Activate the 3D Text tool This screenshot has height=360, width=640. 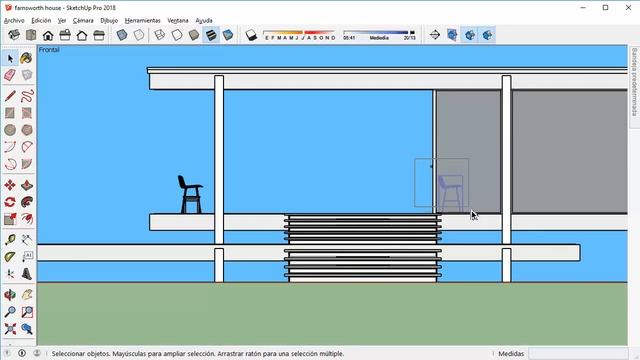point(27,274)
